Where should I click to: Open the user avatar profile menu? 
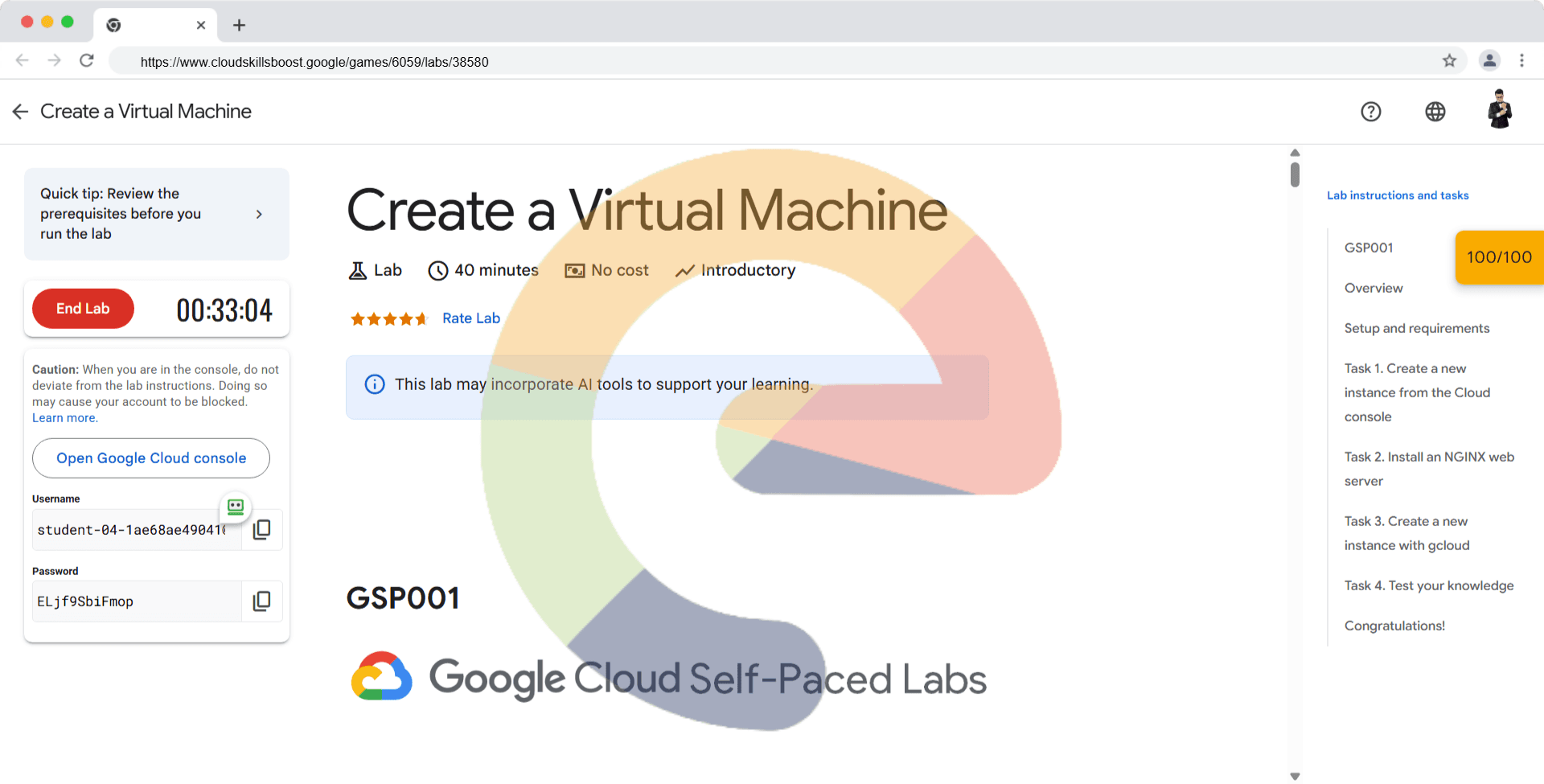pyautogui.click(x=1499, y=110)
